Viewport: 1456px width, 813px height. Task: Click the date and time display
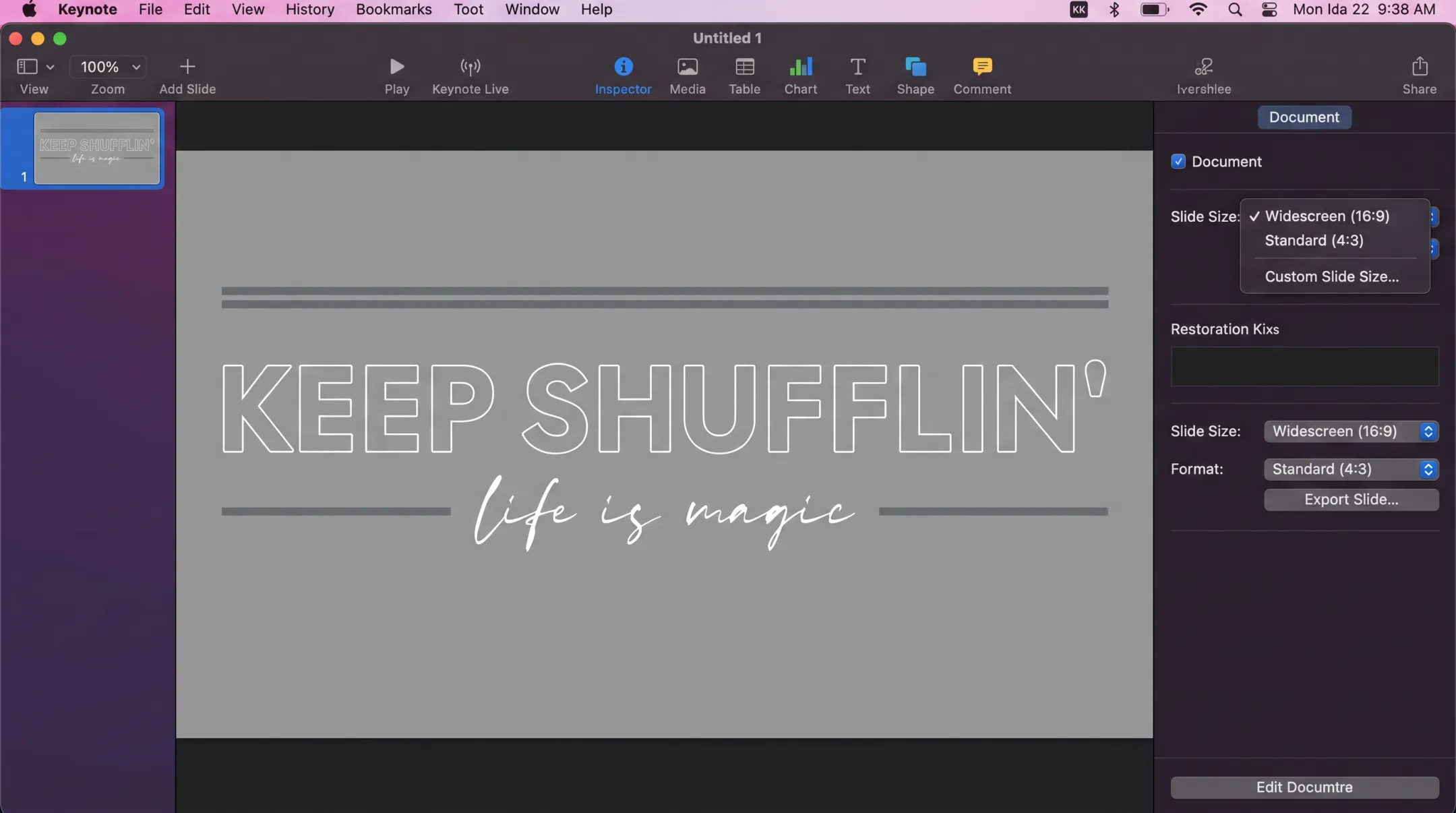click(x=1364, y=9)
